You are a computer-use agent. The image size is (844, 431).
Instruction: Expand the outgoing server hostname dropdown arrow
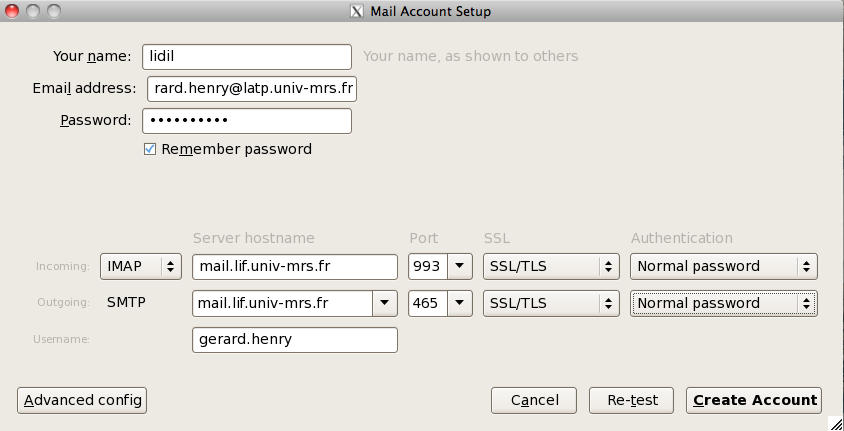(x=384, y=303)
